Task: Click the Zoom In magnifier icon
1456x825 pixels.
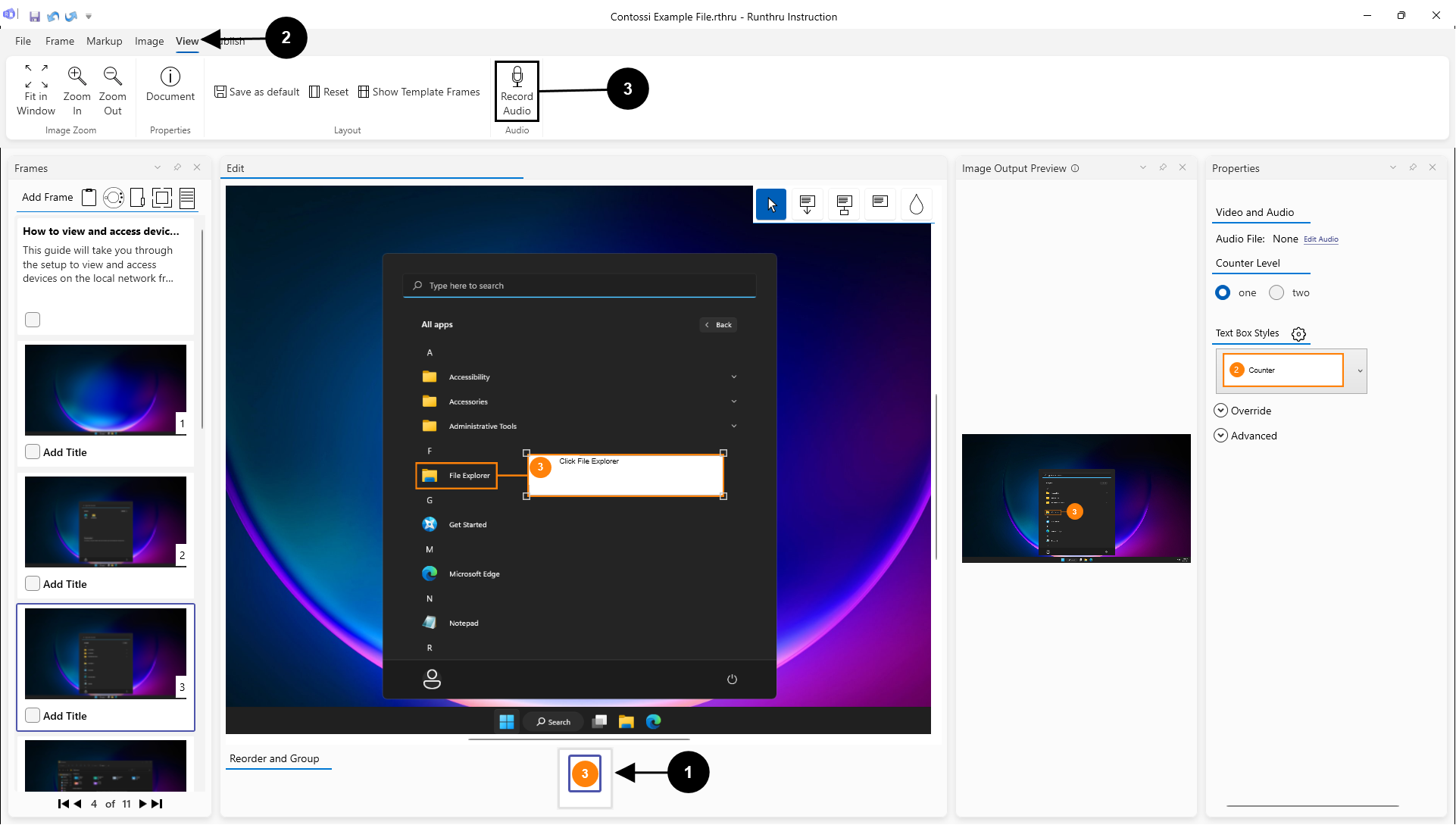Action: pos(77,76)
